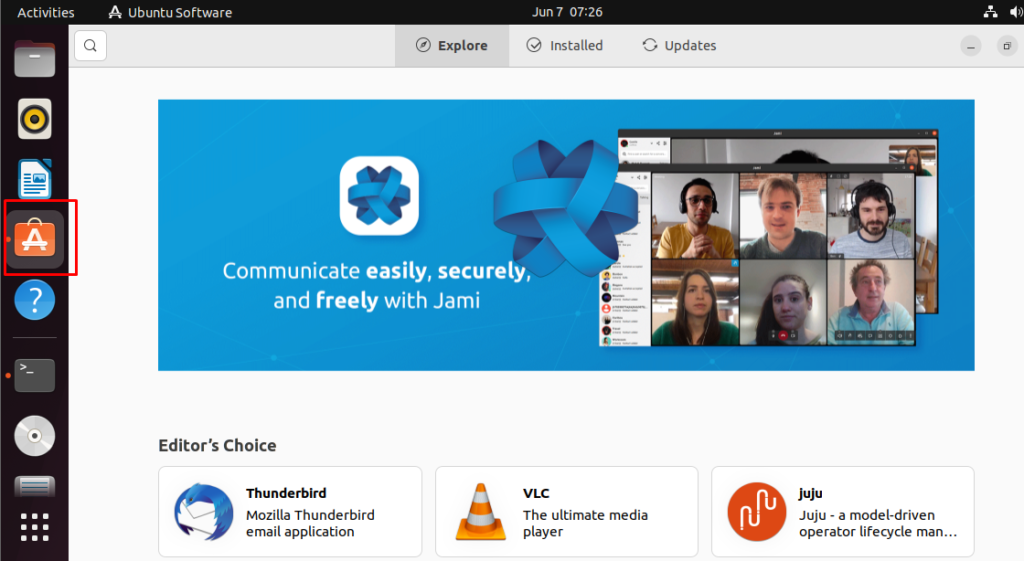1024x561 pixels.
Task: Open the search button in Ubuntu Software
Action: 90,46
